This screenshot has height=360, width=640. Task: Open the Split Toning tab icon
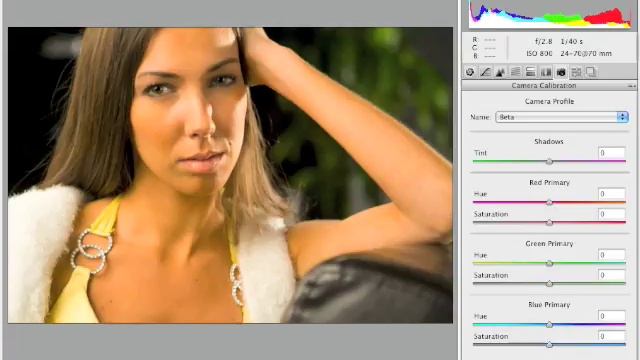pyautogui.click(x=531, y=72)
